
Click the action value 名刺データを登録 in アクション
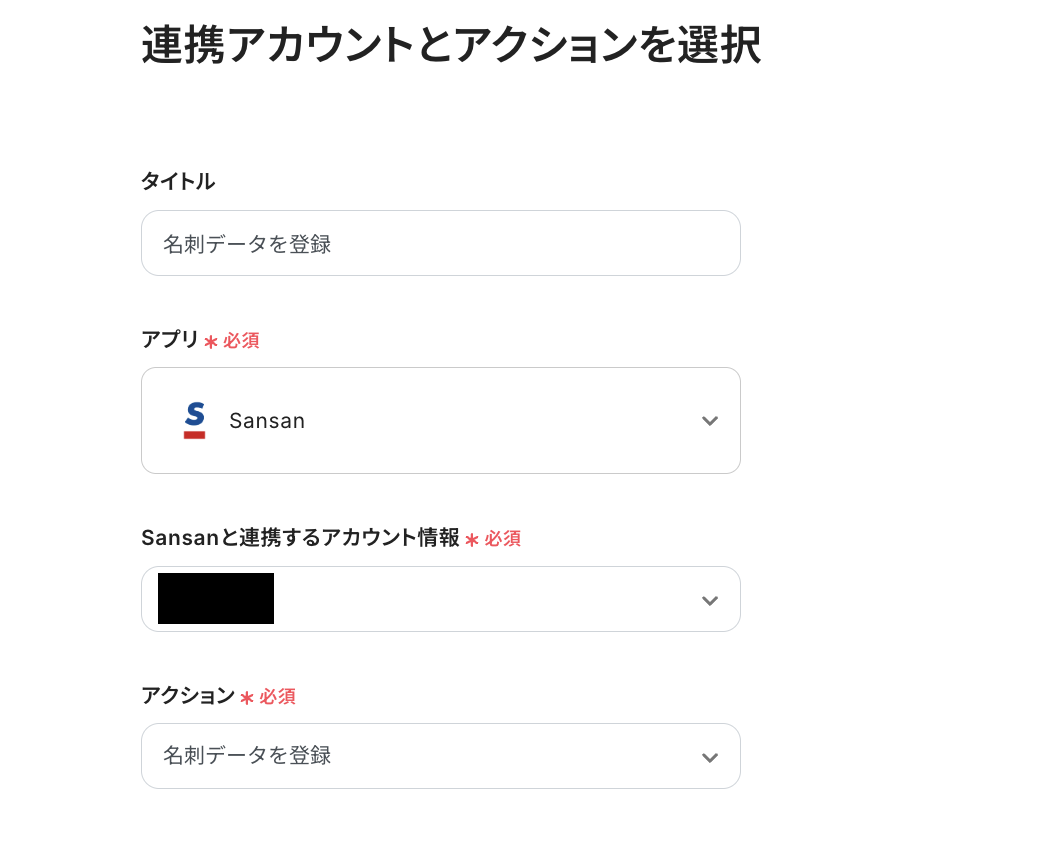[x=247, y=755]
